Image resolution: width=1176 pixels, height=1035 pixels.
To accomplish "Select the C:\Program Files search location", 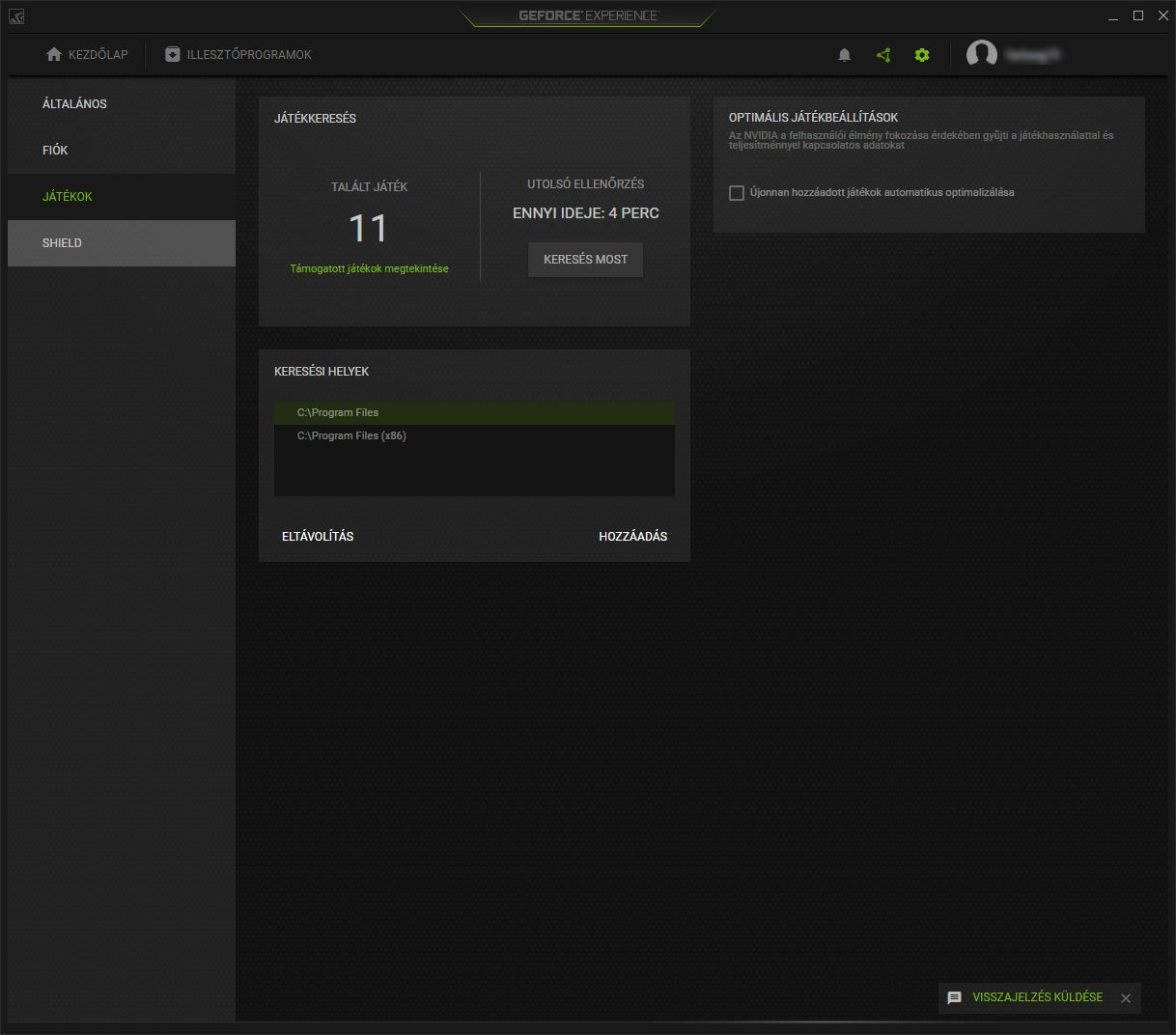I will pyautogui.click(x=474, y=412).
